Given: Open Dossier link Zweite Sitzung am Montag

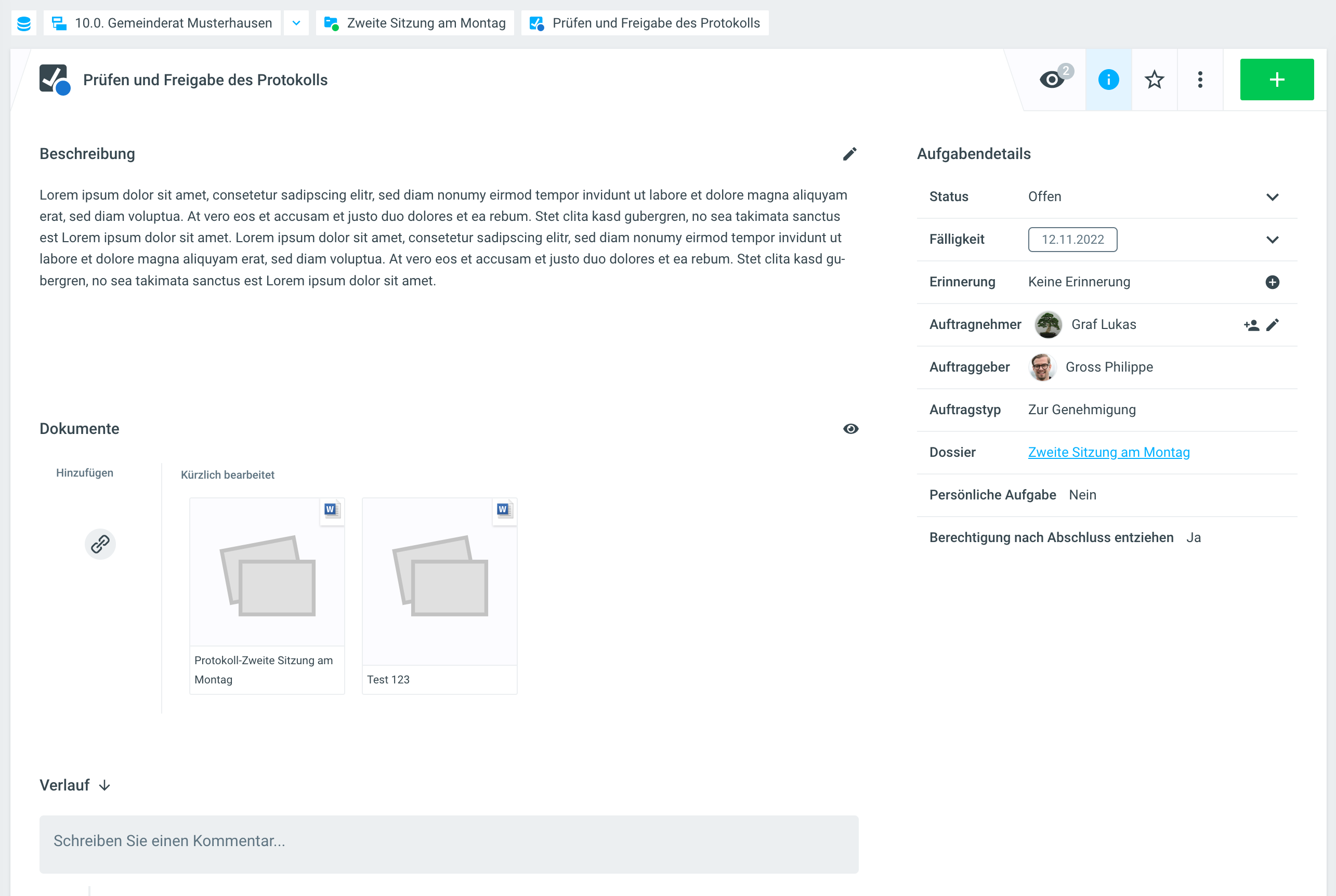Looking at the screenshot, I should [x=1109, y=452].
